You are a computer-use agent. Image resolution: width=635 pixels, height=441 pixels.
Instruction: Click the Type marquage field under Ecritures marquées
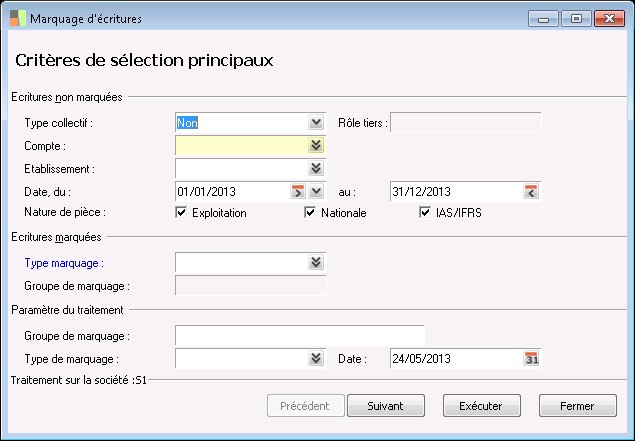240,262
